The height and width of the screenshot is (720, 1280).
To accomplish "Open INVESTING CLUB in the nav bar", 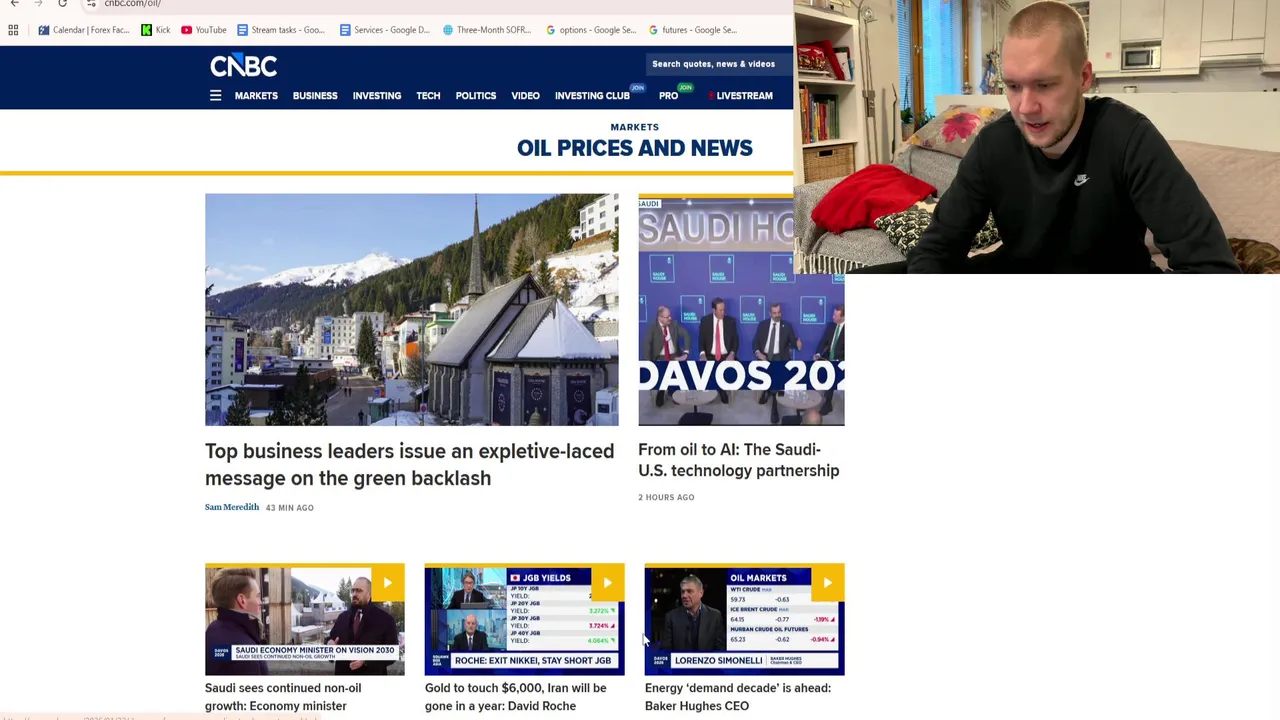I will (x=592, y=96).
